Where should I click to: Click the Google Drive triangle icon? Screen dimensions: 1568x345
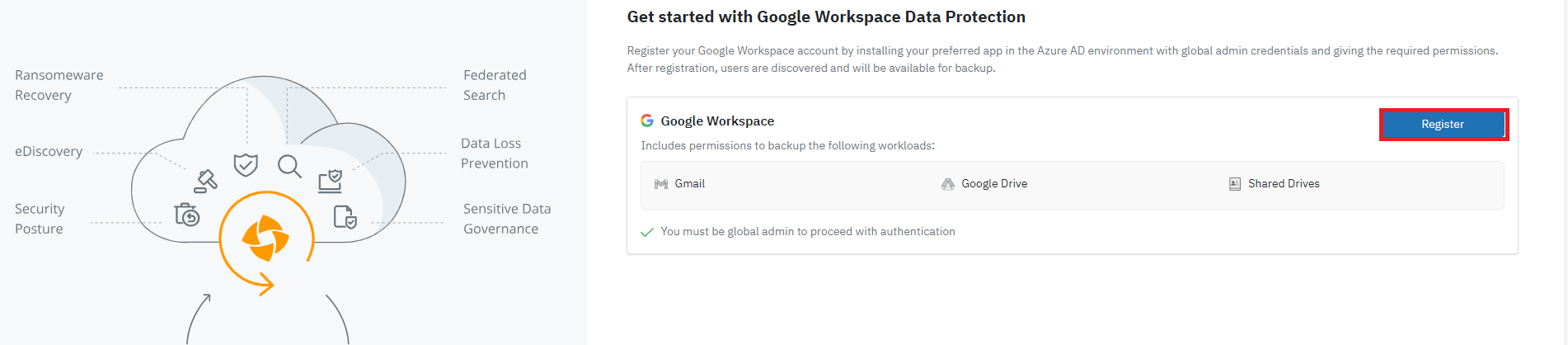948,184
